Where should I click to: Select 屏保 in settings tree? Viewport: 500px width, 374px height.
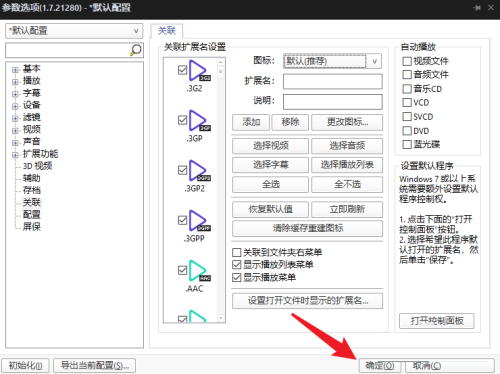[32, 227]
